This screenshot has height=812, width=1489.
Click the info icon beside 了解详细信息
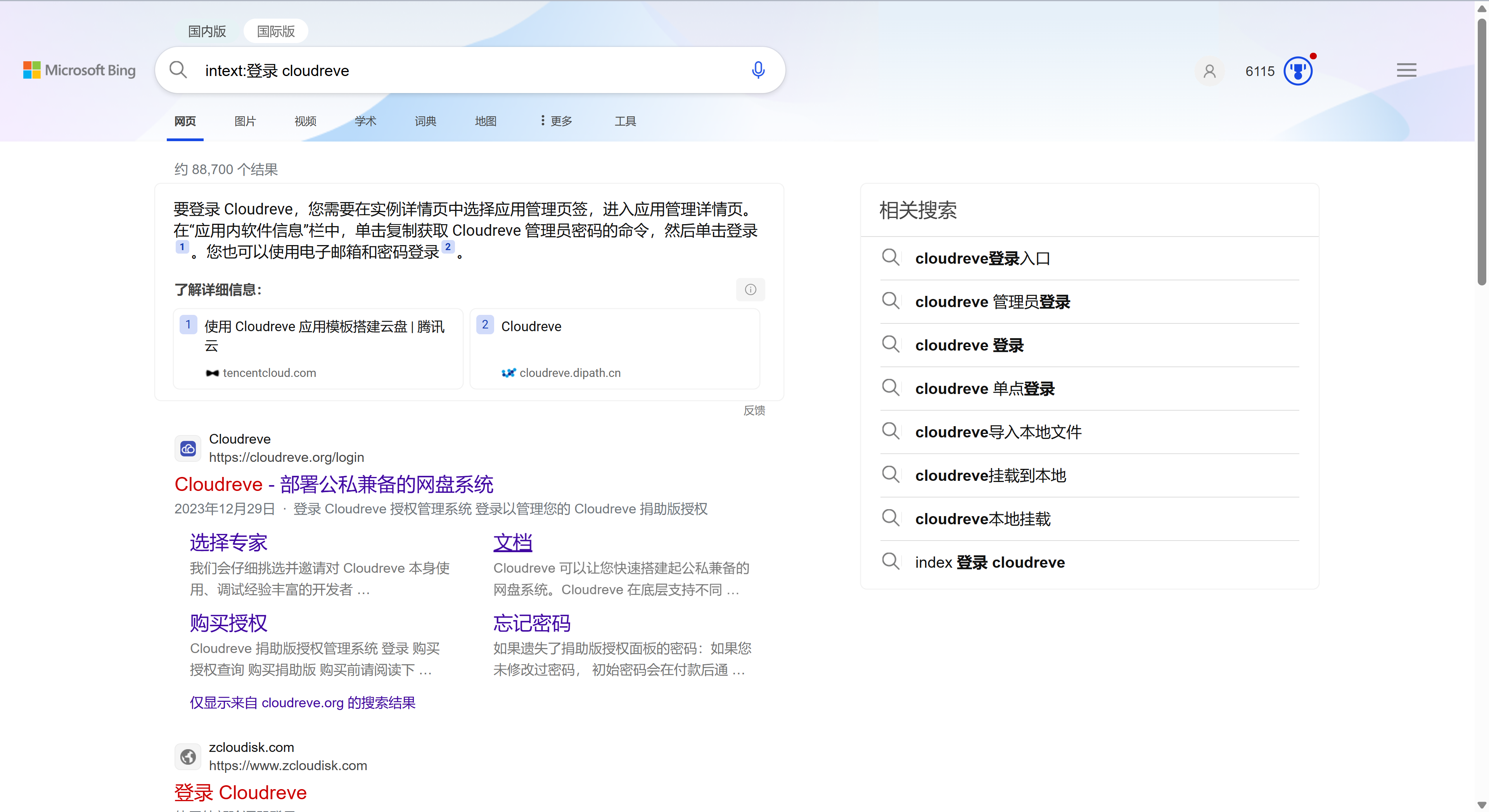pos(750,290)
